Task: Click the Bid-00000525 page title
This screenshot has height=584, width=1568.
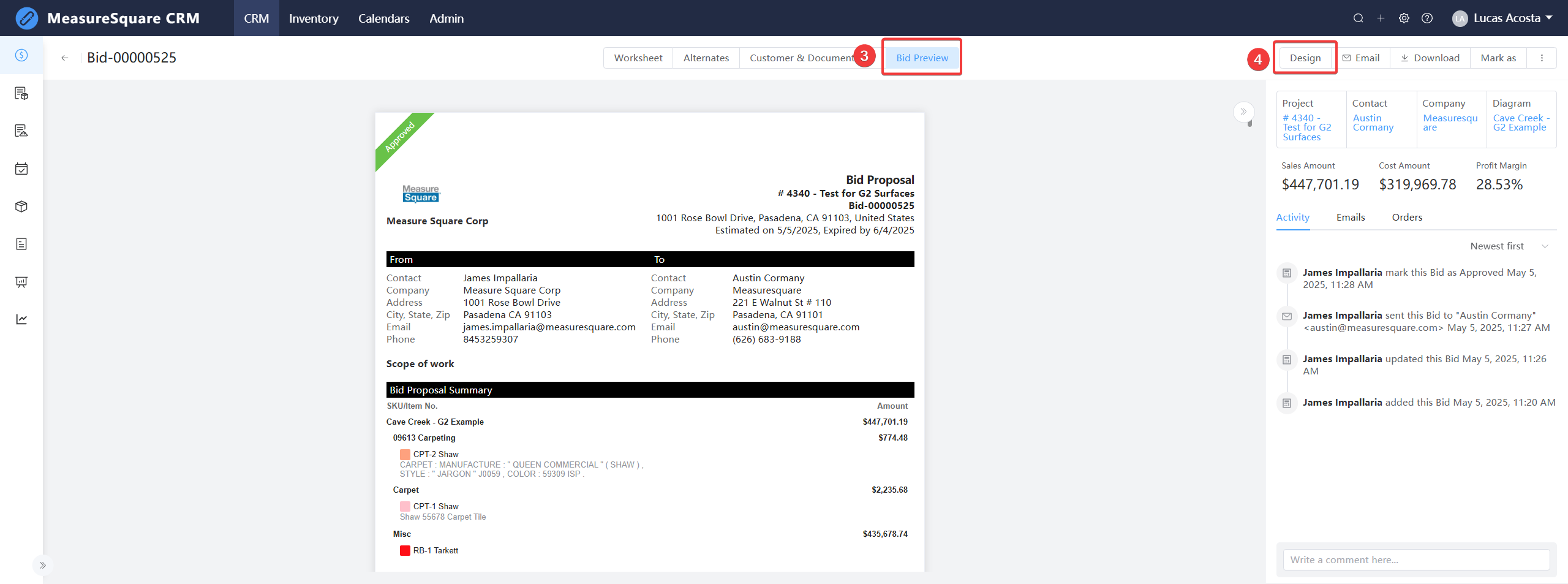Action: click(x=132, y=58)
